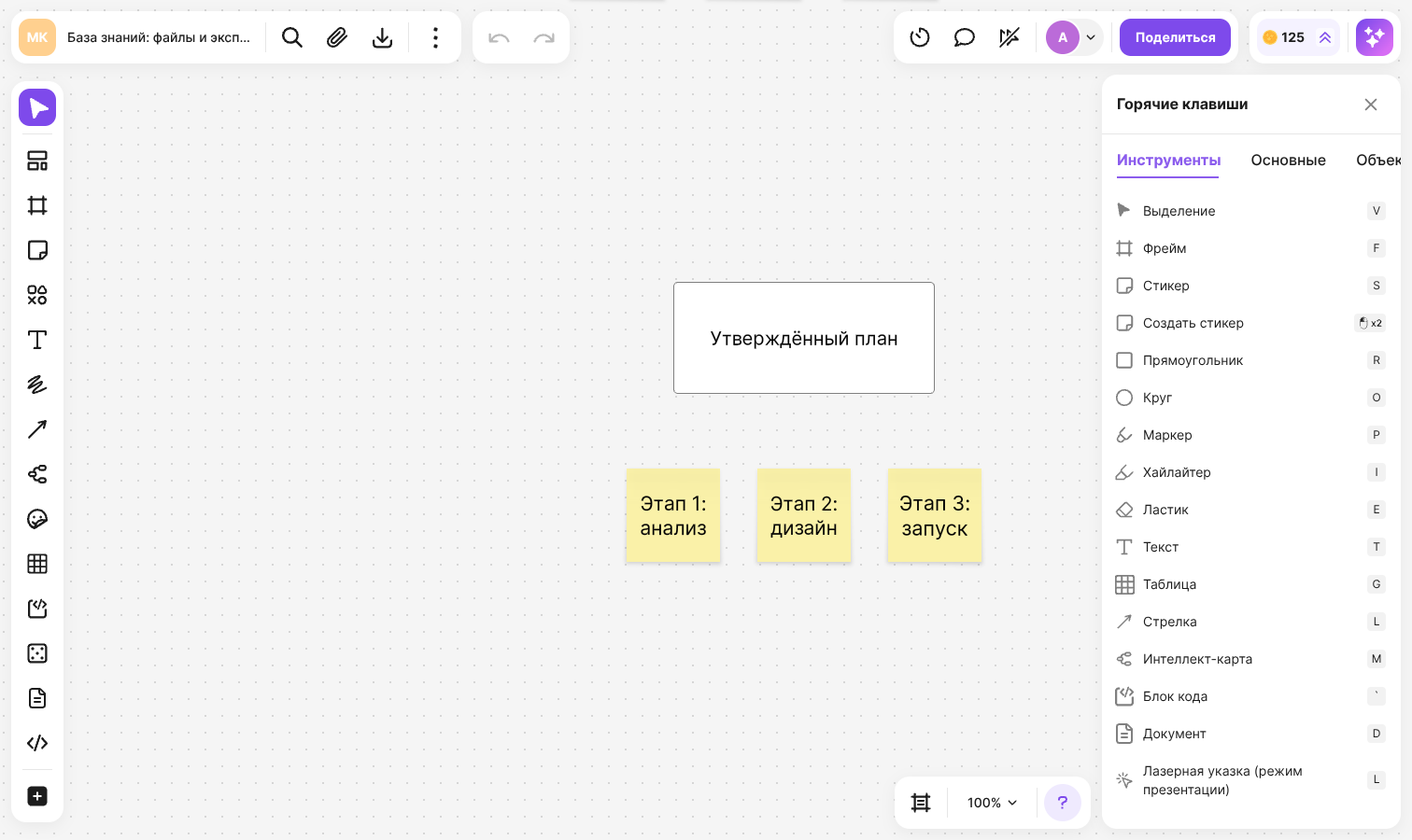This screenshot has width=1412, height=840.
Task: Switch to the Основные shortcuts tab
Action: click(x=1288, y=161)
